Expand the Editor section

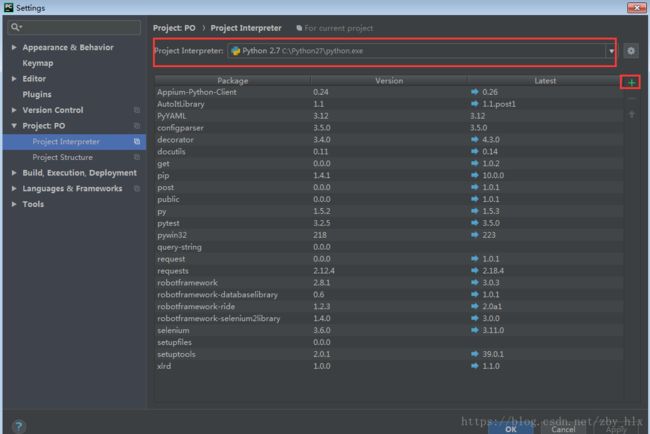click(x=14, y=79)
